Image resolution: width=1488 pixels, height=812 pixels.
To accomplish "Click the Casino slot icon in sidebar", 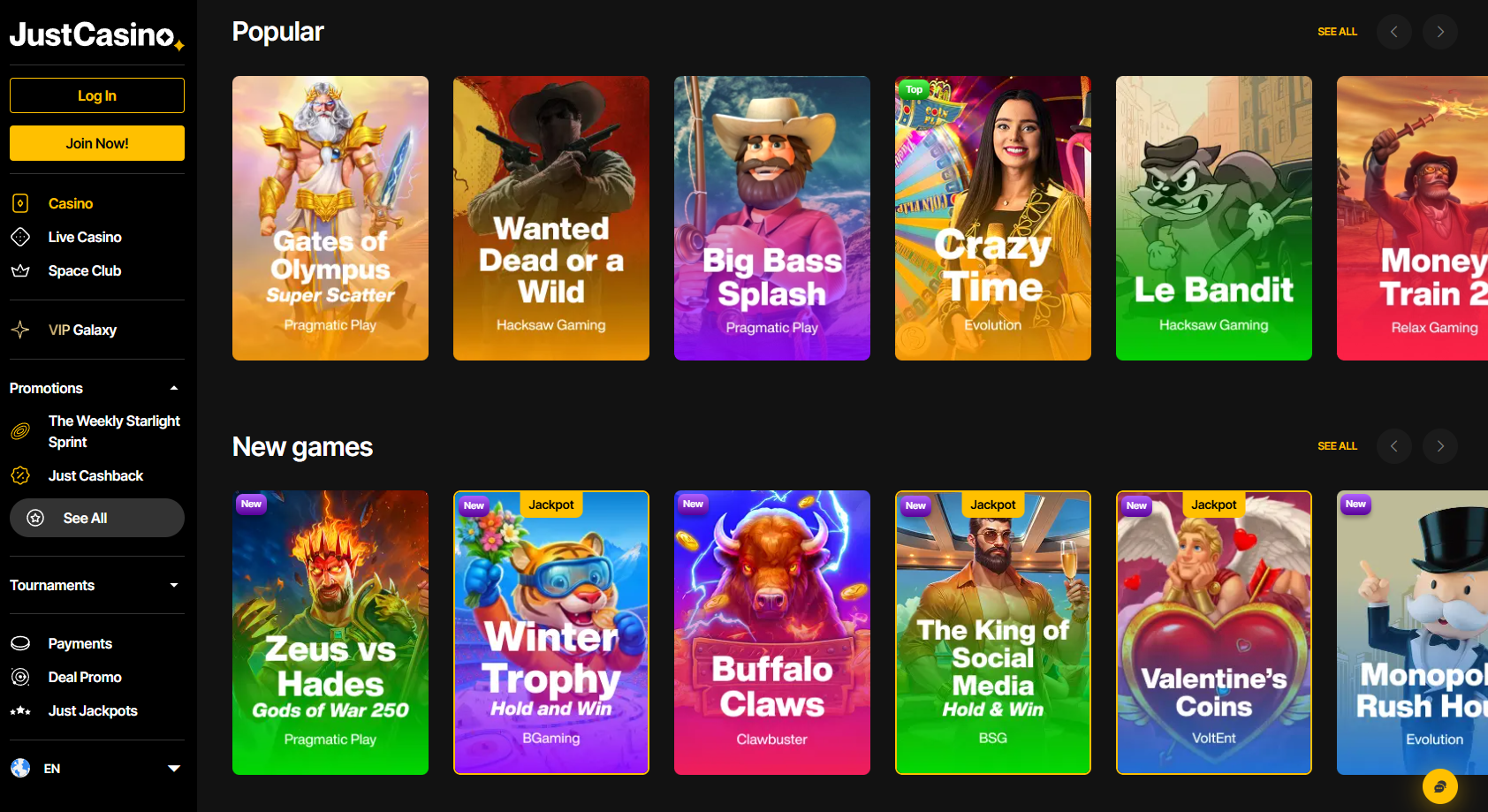I will coord(20,203).
